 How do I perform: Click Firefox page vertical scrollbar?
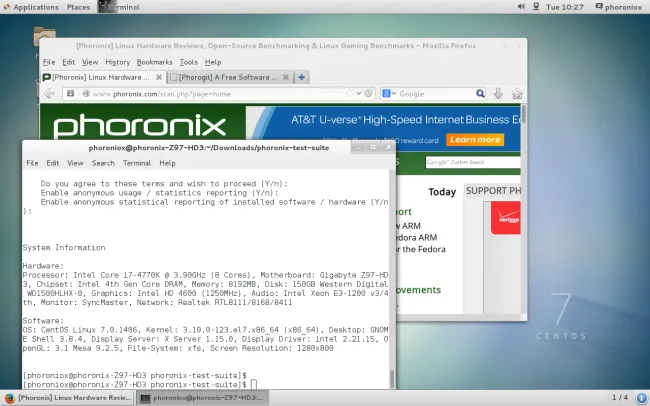point(524,114)
